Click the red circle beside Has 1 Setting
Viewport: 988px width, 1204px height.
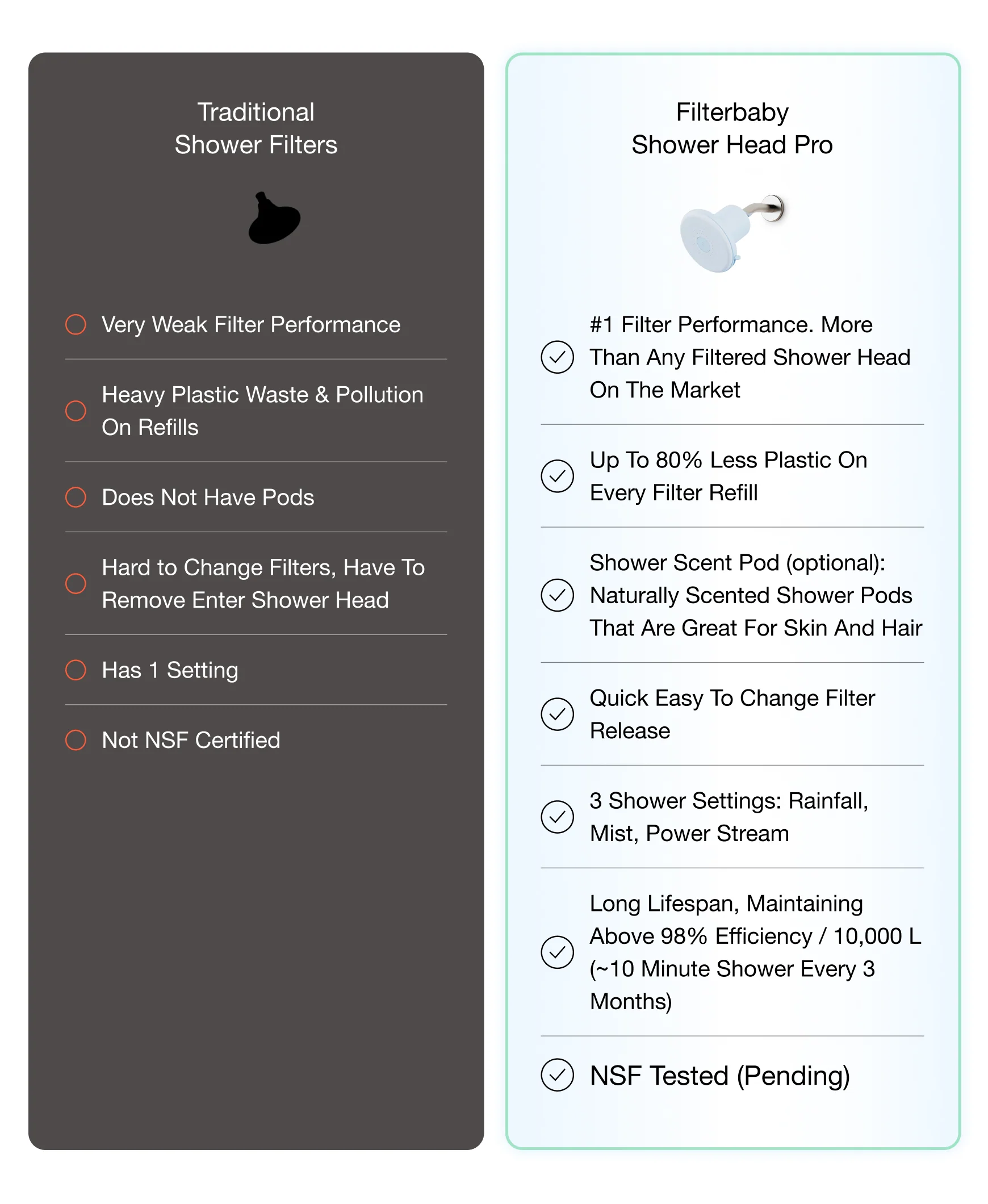point(76,670)
